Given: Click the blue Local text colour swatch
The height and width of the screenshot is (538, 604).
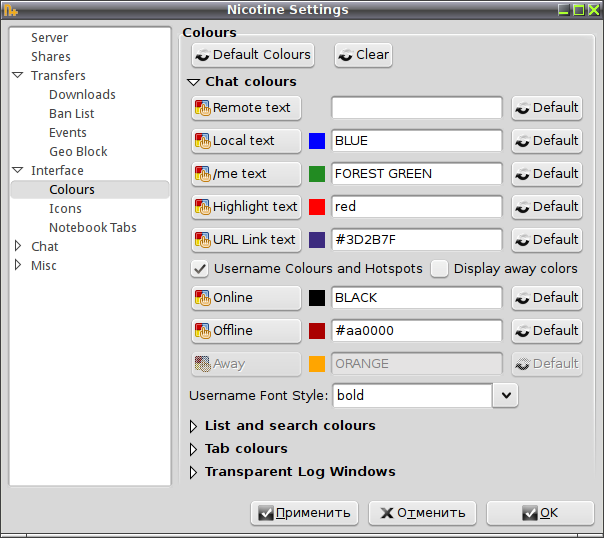Looking at the screenshot, I should click(317, 141).
